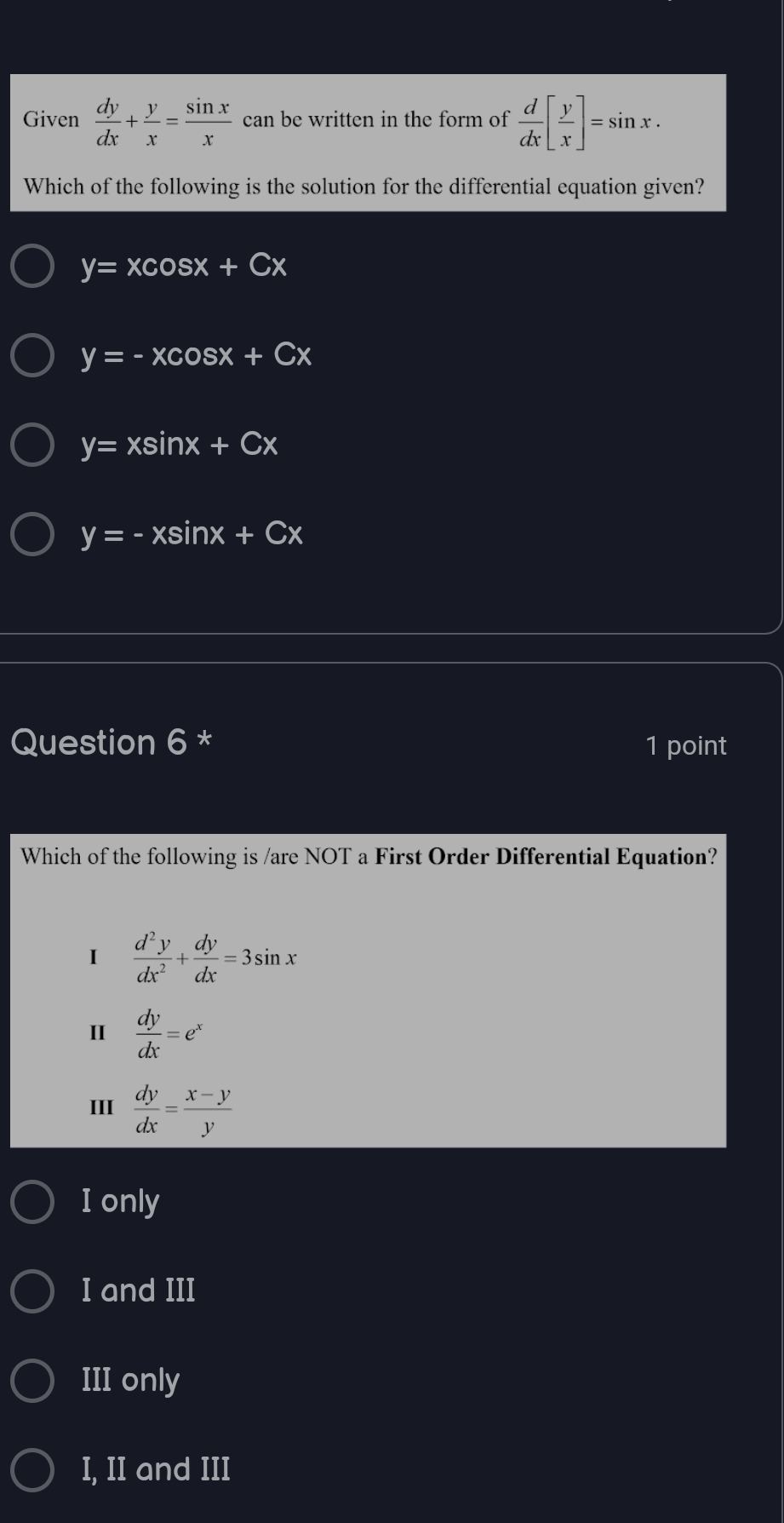Open the First Order Differential Equation question image
The width and height of the screenshot is (784, 1523).
[368, 990]
